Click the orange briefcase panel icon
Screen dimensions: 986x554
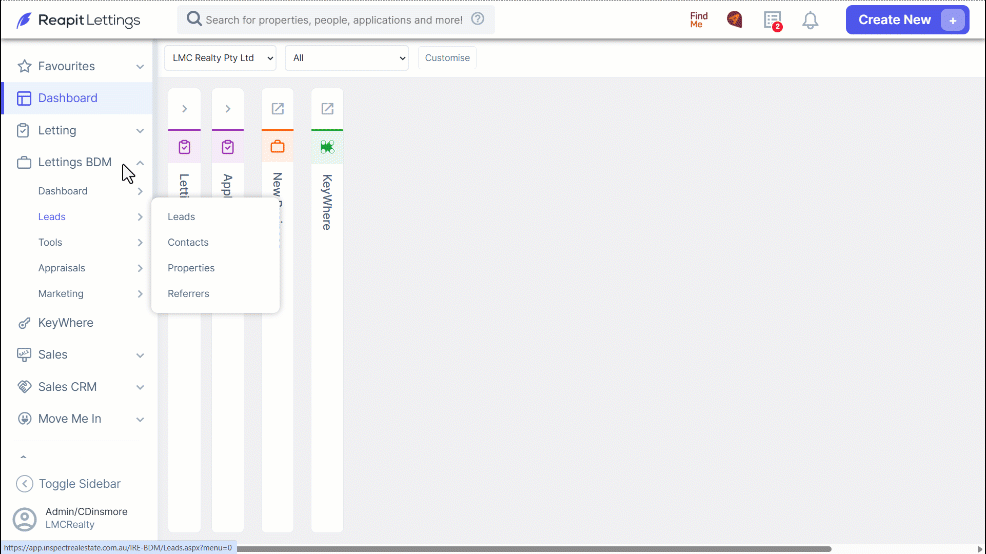point(277,147)
